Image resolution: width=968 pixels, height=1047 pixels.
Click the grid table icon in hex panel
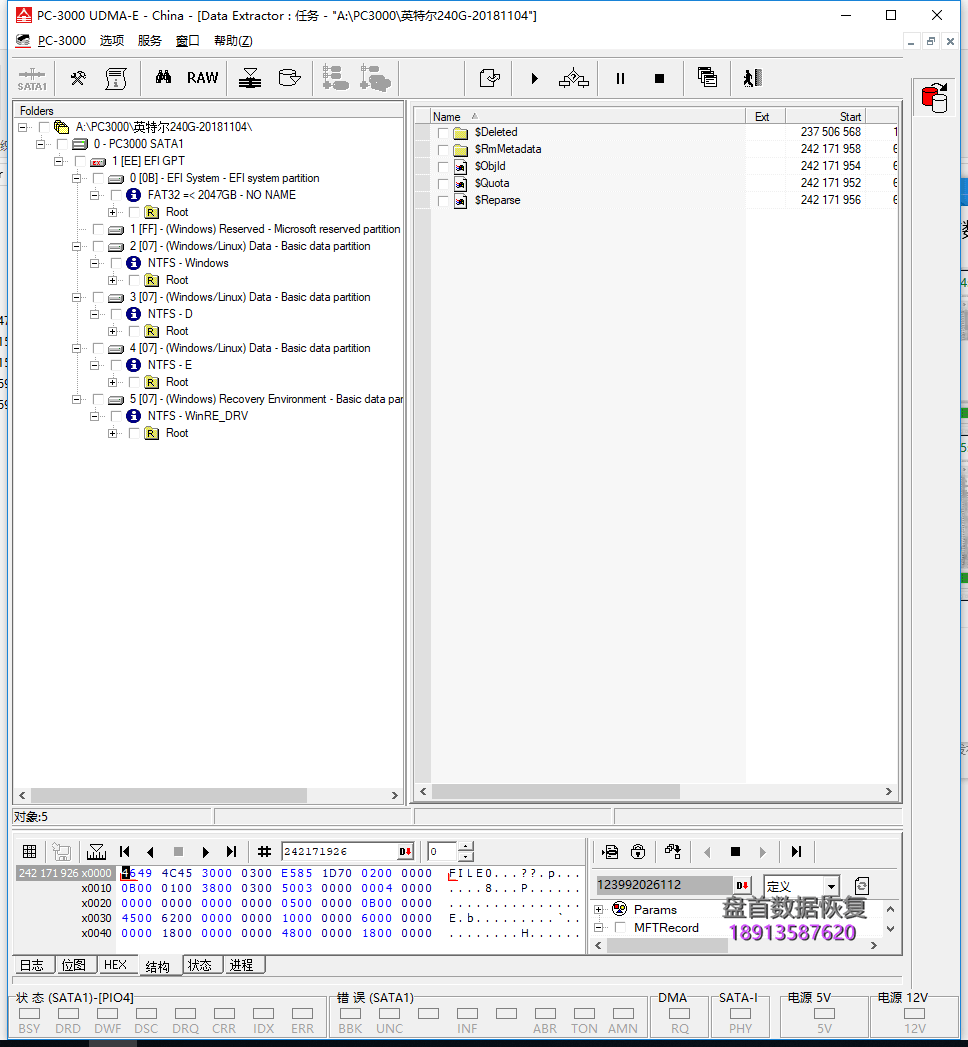(x=29, y=851)
